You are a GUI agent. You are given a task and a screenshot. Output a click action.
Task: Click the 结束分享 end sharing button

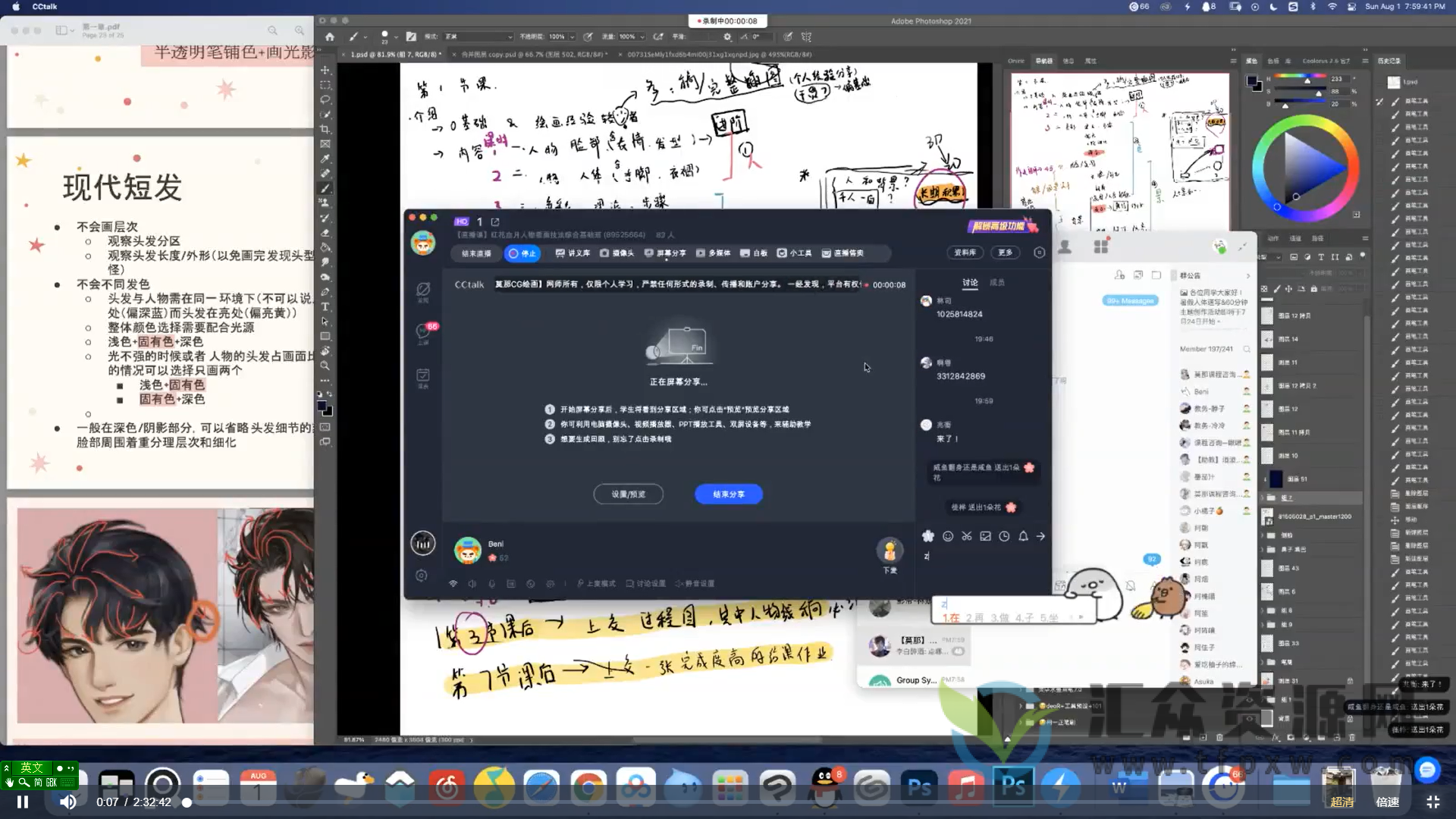pos(727,494)
